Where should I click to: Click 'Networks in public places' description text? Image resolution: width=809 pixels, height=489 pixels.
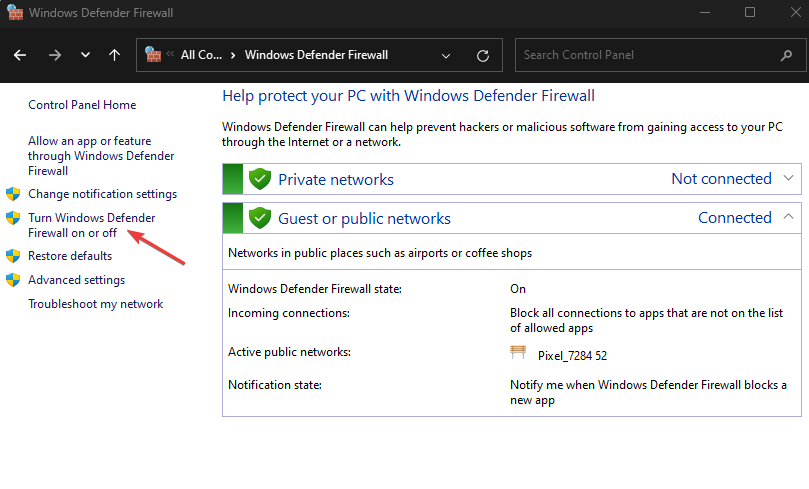380,253
